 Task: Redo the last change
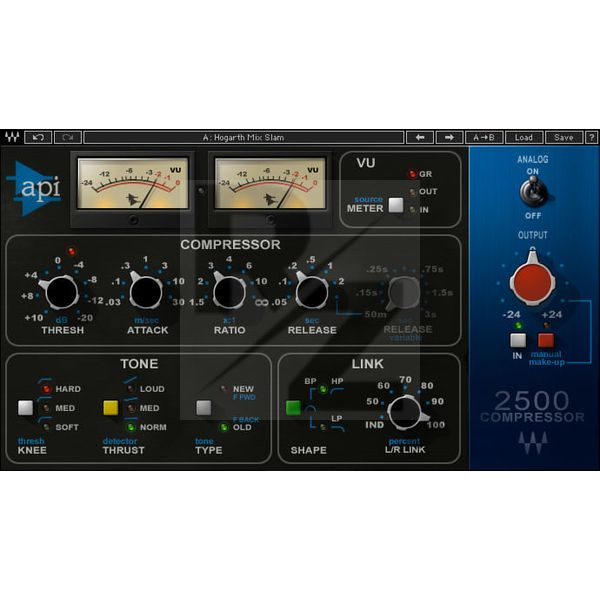(x=68, y=137)
